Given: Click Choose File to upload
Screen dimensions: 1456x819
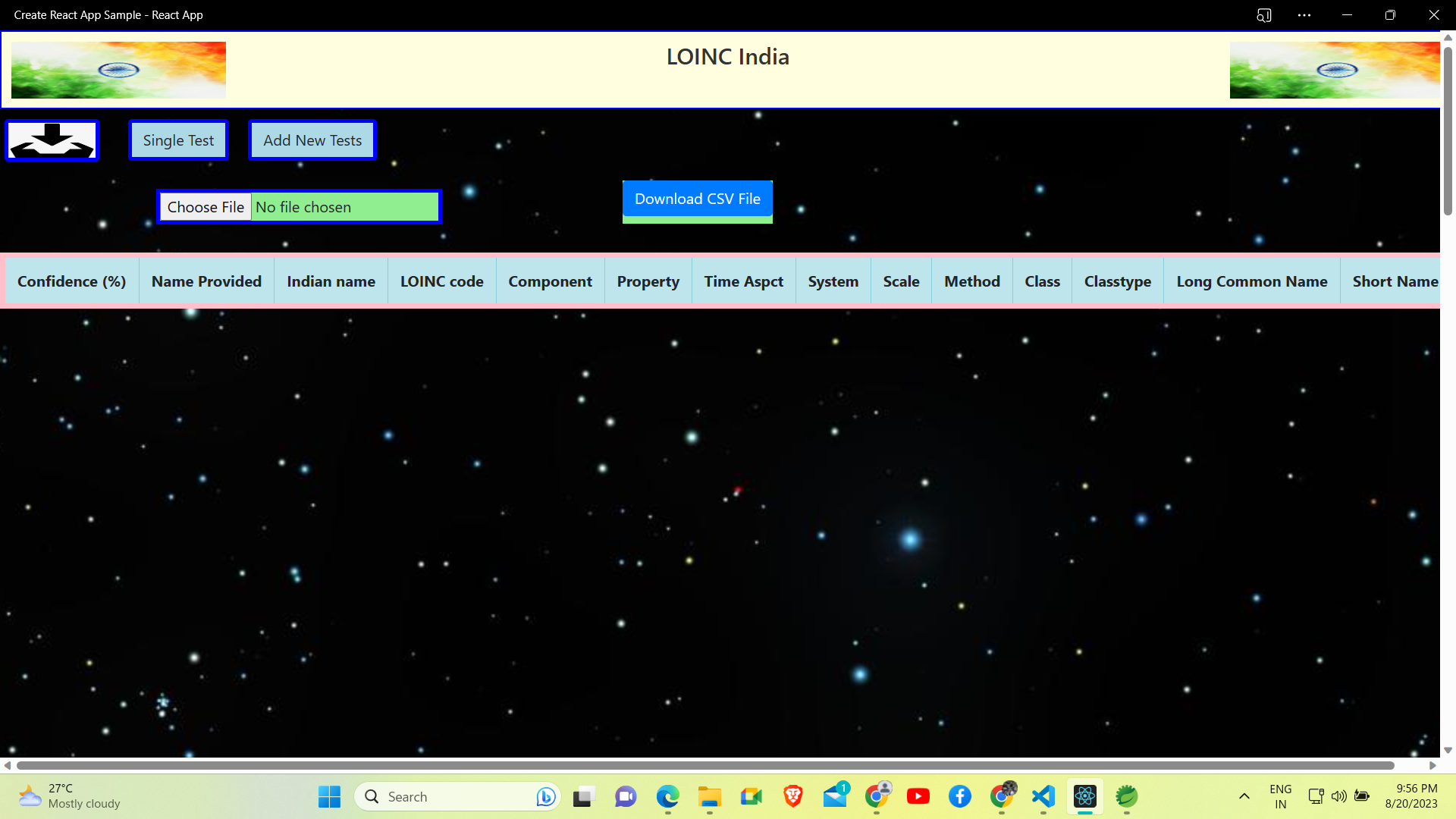Looking at the screenshot, I should [x=206, y=207].
